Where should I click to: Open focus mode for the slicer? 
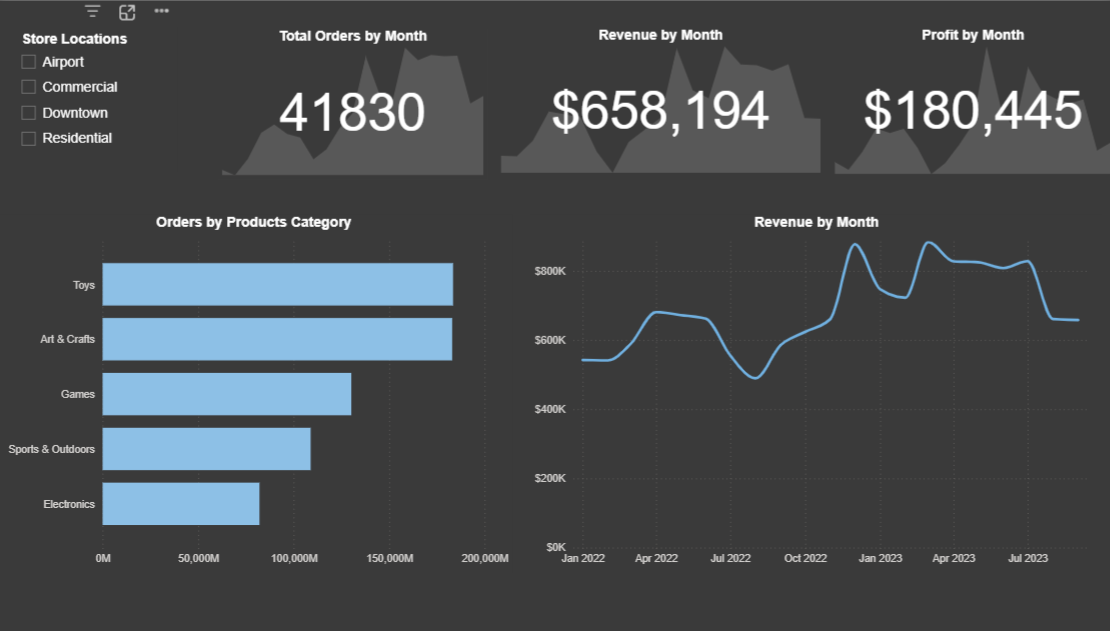pyautogui.click(x=127, y=12)
